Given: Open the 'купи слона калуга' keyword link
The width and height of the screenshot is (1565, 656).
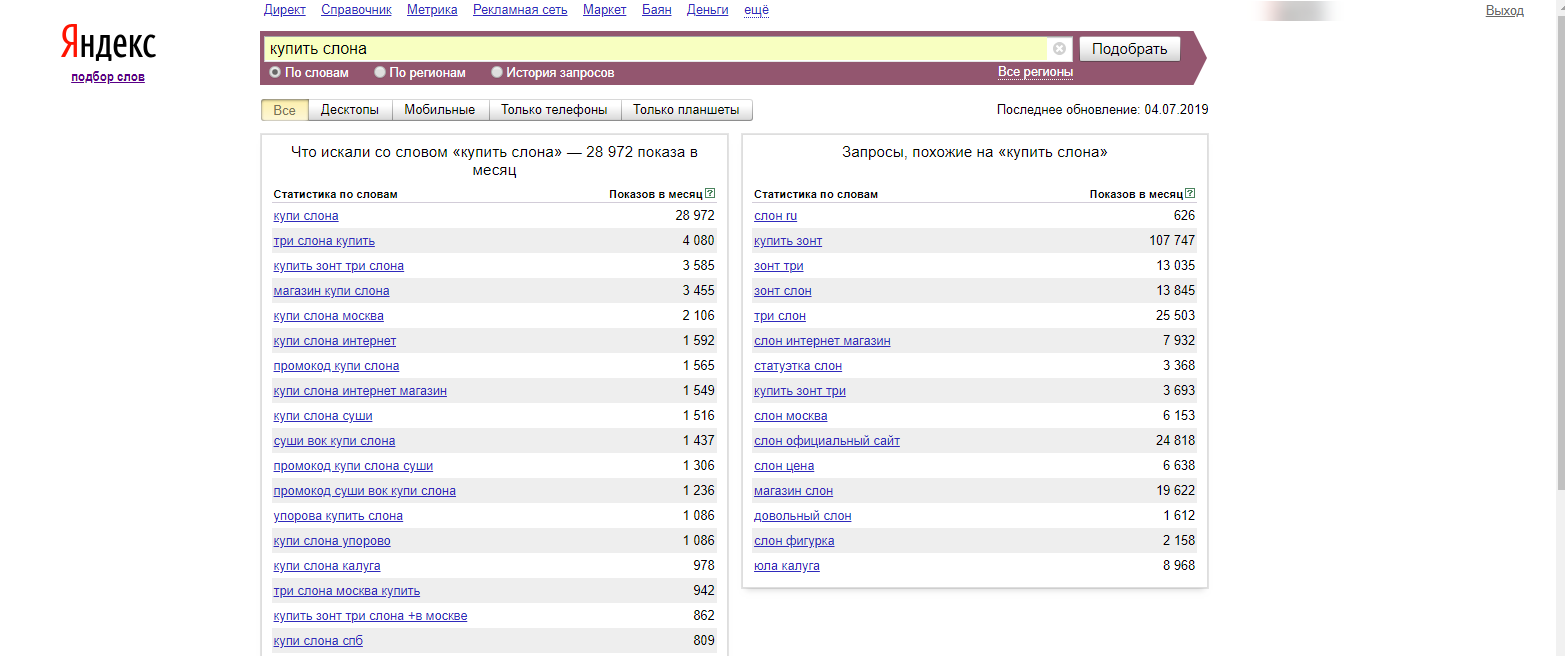Looking at the screenshot, I should [x=327, y=566].
